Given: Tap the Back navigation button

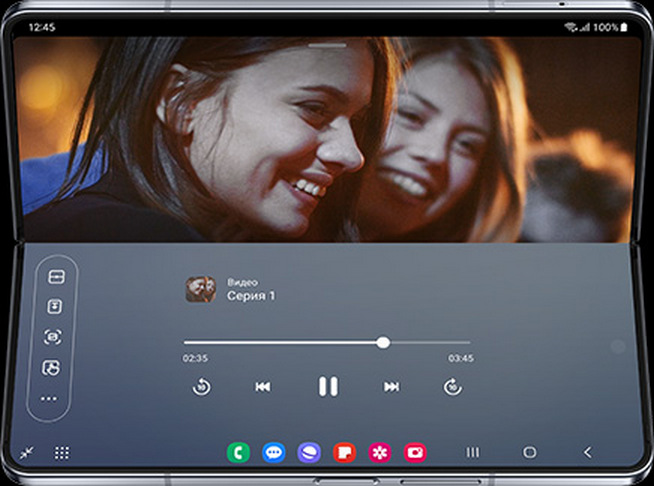Looking at the screenshot, I should [x=588, y=452].
